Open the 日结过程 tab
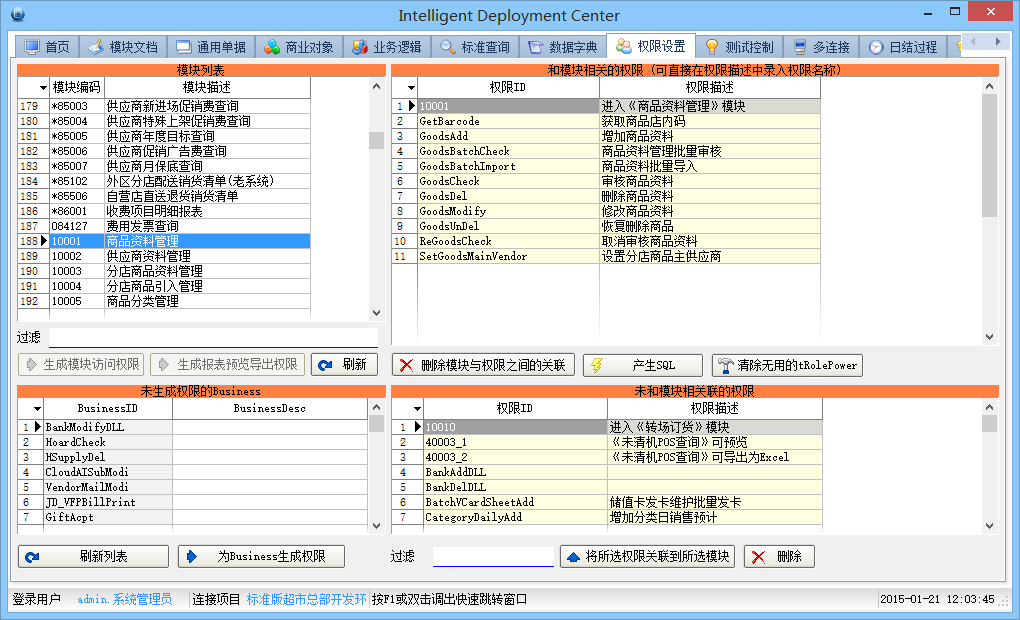The height and width of the screenshot is (620, 1020). (904, 47)
